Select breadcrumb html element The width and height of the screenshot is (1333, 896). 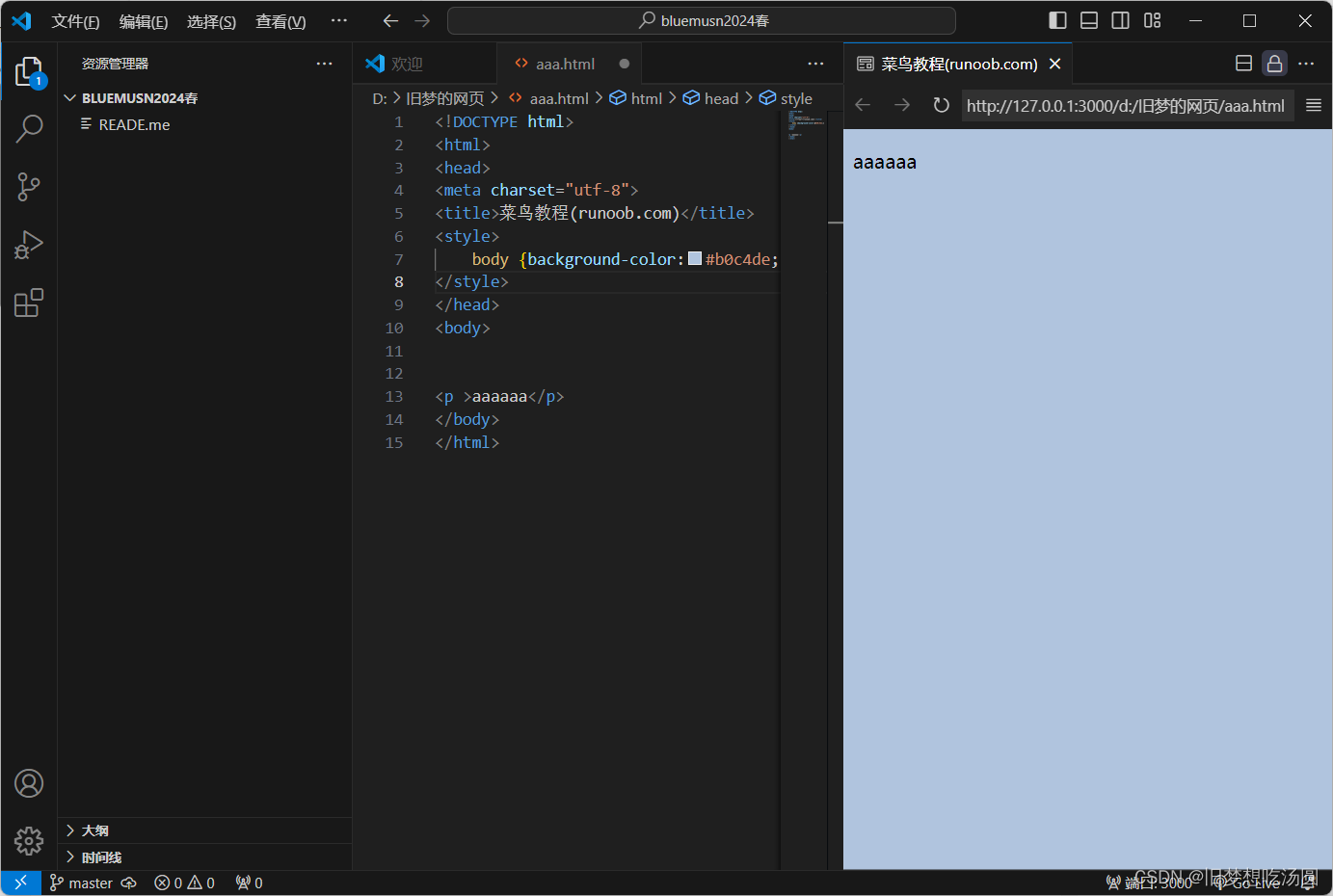tap(636, 98)
